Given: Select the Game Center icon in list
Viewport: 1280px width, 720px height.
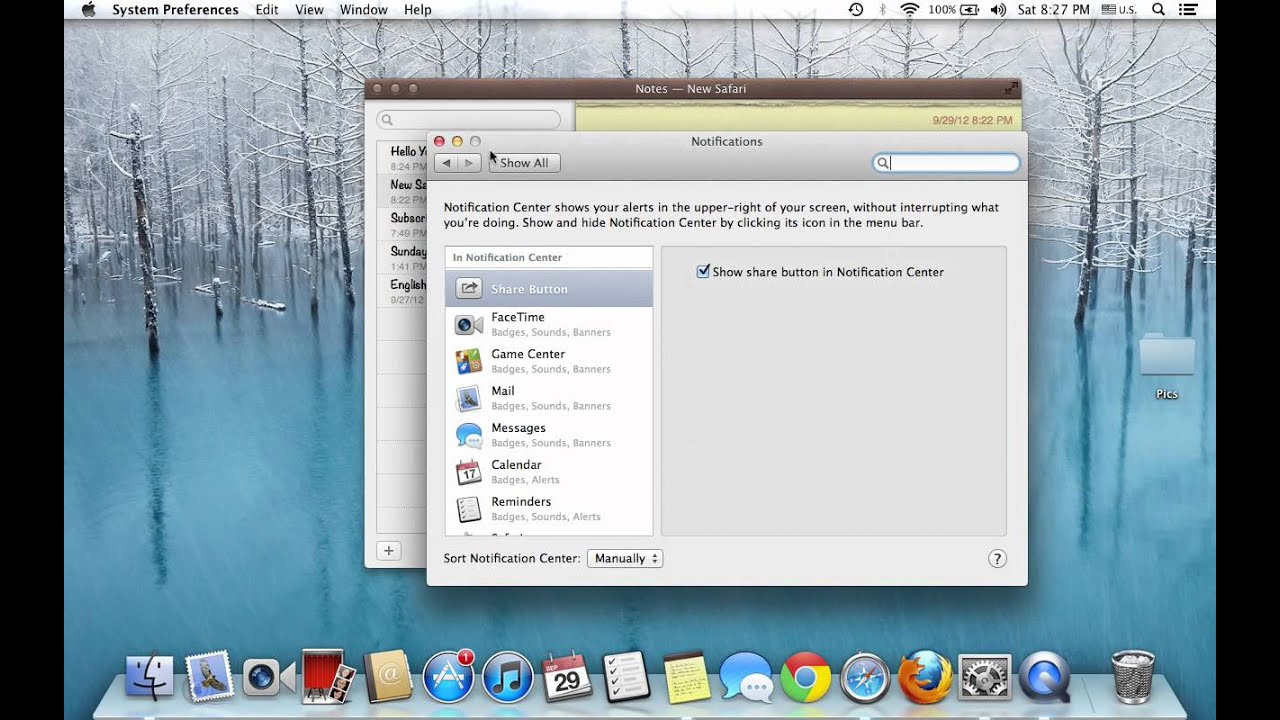Looking at the screenshot, I should tap(468, 361).
